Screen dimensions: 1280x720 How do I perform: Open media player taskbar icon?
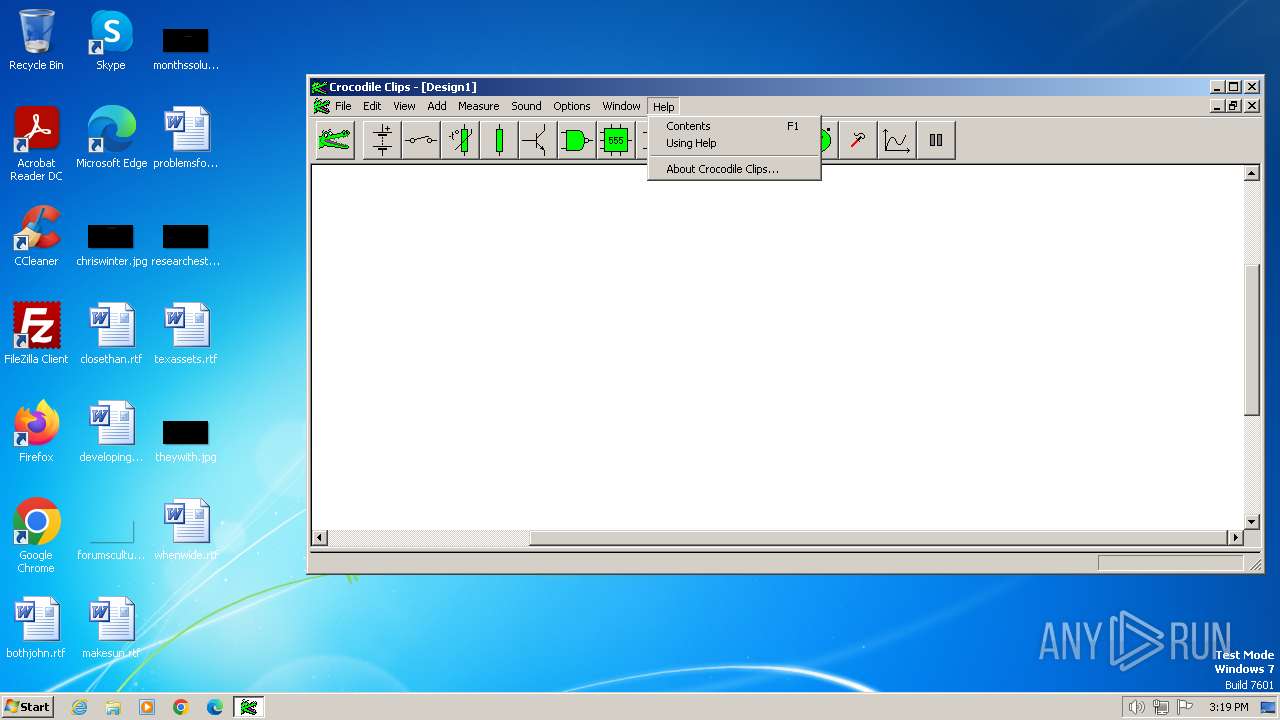(x=147, y=707)
